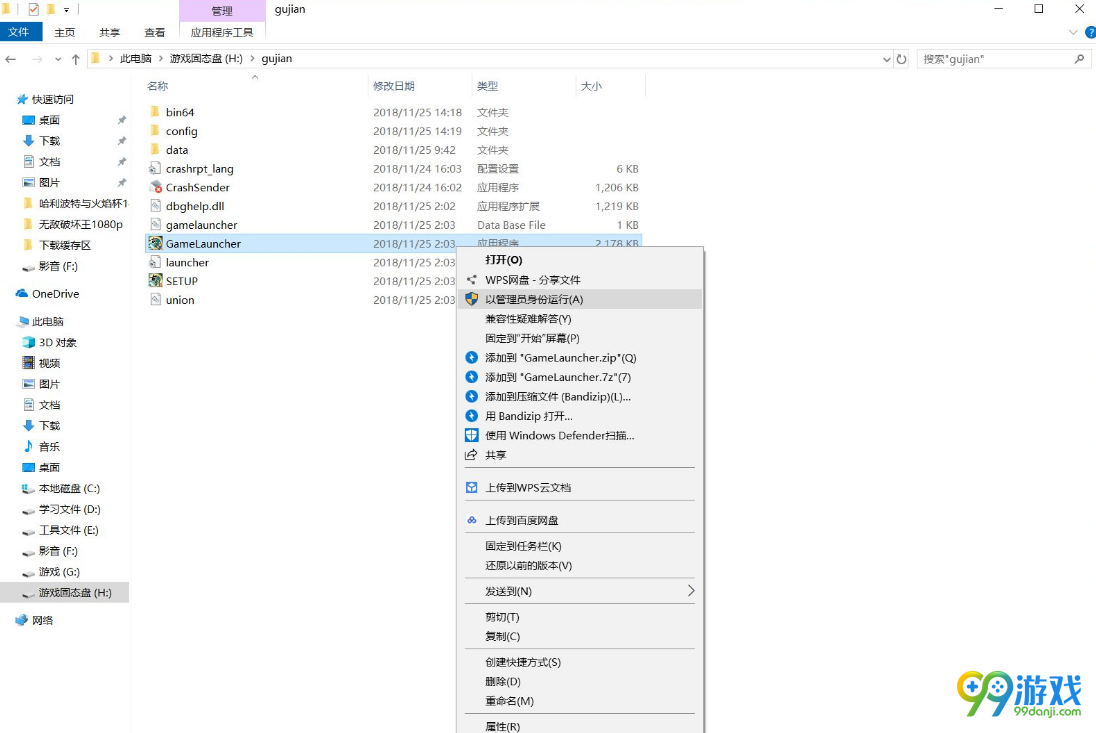Click the launcher config file icon

click(155, 262)
